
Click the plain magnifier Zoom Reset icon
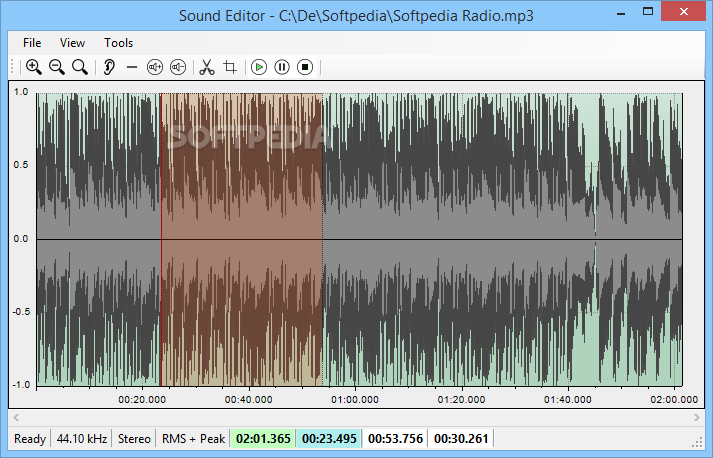coord(80,67)
